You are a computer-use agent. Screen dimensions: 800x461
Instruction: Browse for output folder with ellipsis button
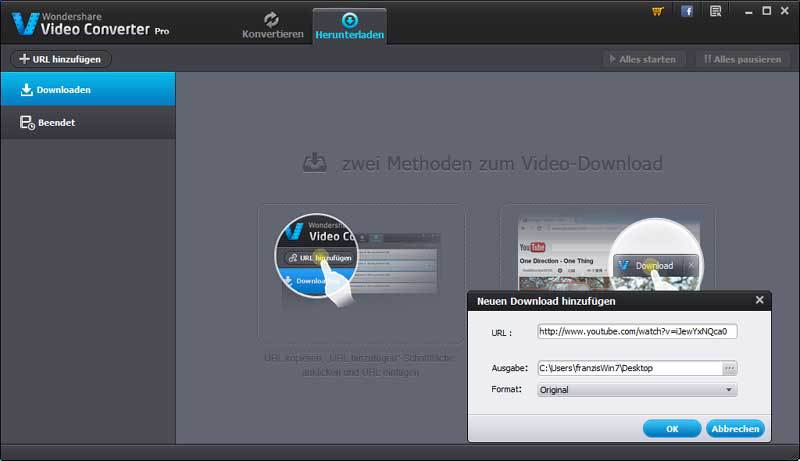(x=730, y=368)
